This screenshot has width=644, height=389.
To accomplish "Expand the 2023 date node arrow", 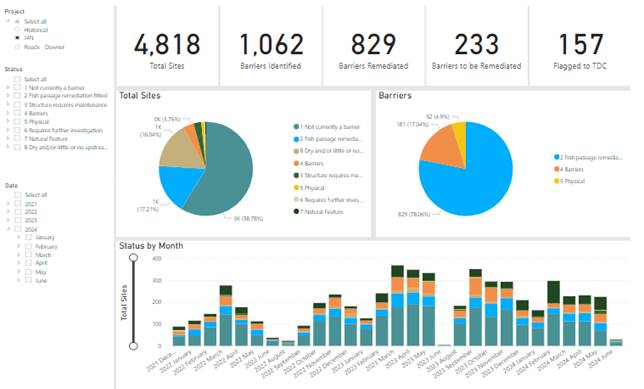I will (x=8, y=220).
